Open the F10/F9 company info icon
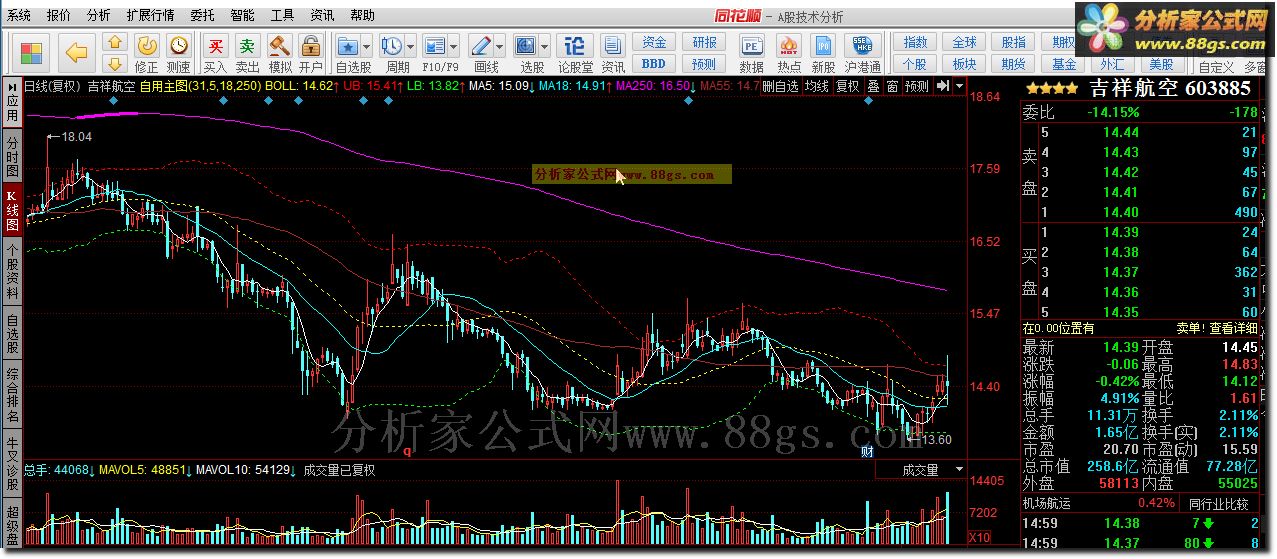This screenshot has height=559, width=1277. (x=435, y=47)
